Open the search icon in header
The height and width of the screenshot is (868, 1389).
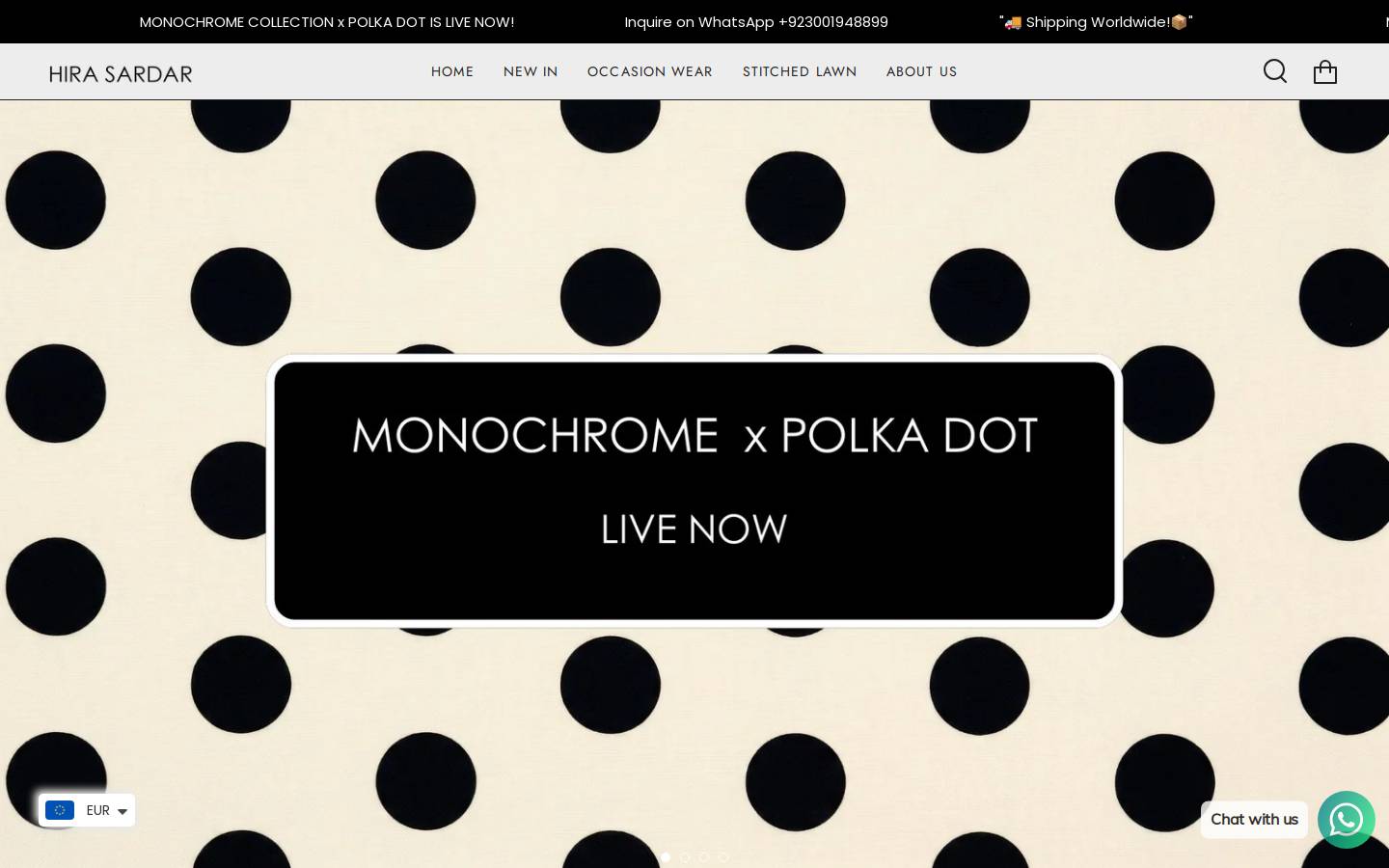1275,71
